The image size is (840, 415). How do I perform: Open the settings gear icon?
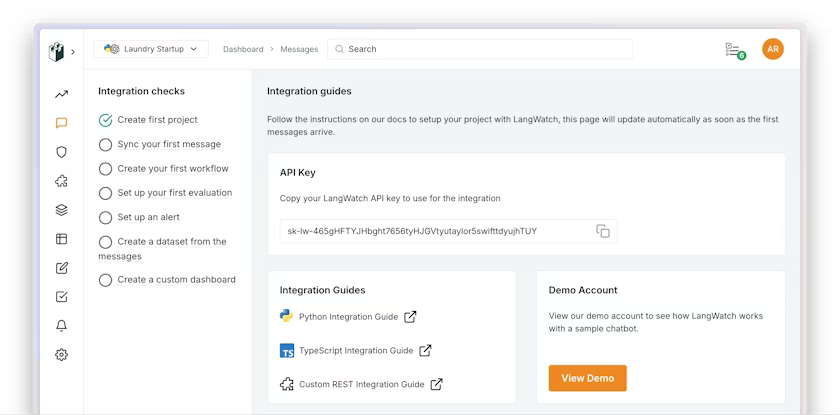click(61, 355)
